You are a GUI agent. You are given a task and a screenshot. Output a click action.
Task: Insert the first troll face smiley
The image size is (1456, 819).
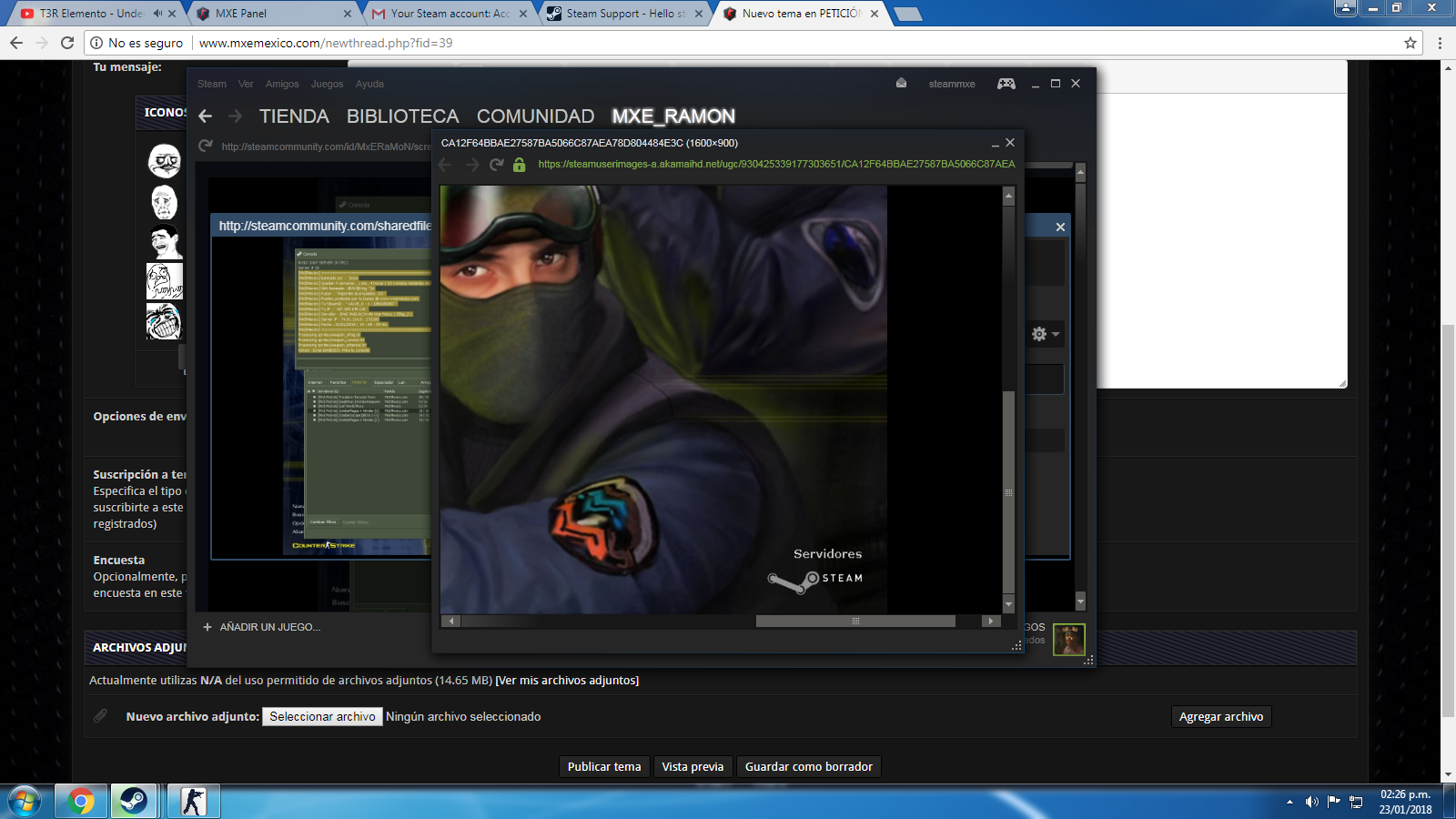click(165, 161)
